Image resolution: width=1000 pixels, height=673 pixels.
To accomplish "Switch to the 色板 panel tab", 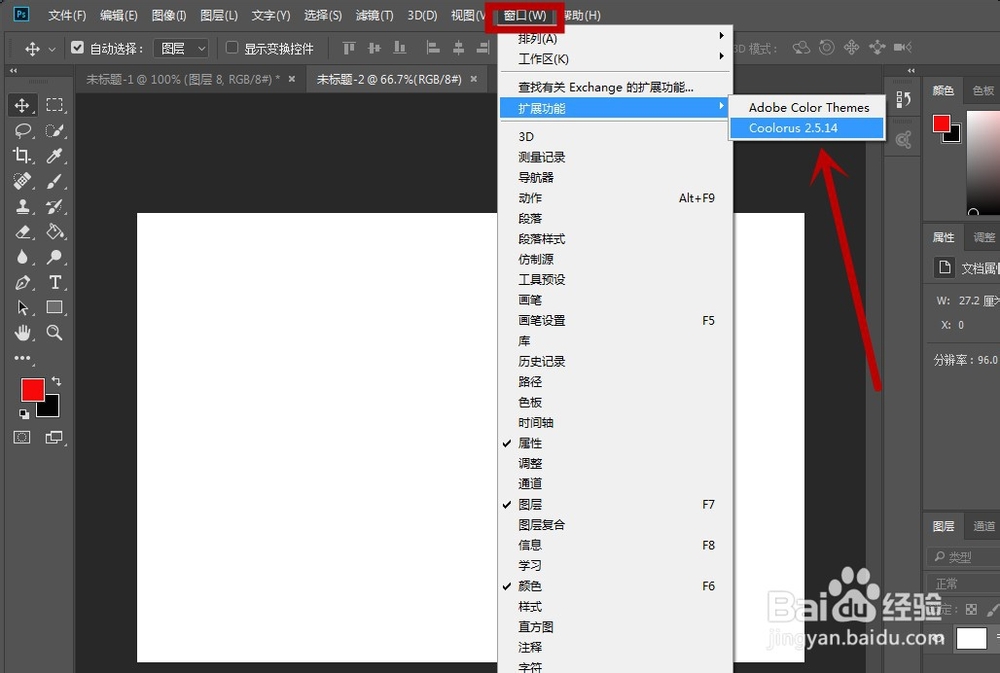I will 983,89.
